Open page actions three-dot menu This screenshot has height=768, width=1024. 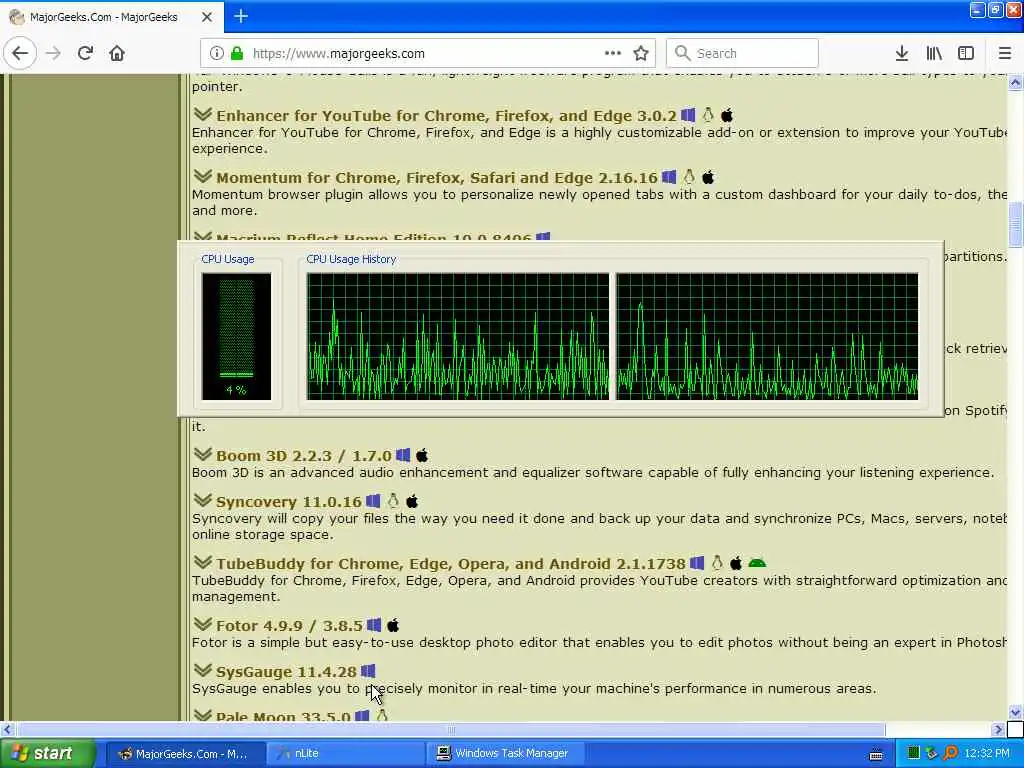click(613, 53)
